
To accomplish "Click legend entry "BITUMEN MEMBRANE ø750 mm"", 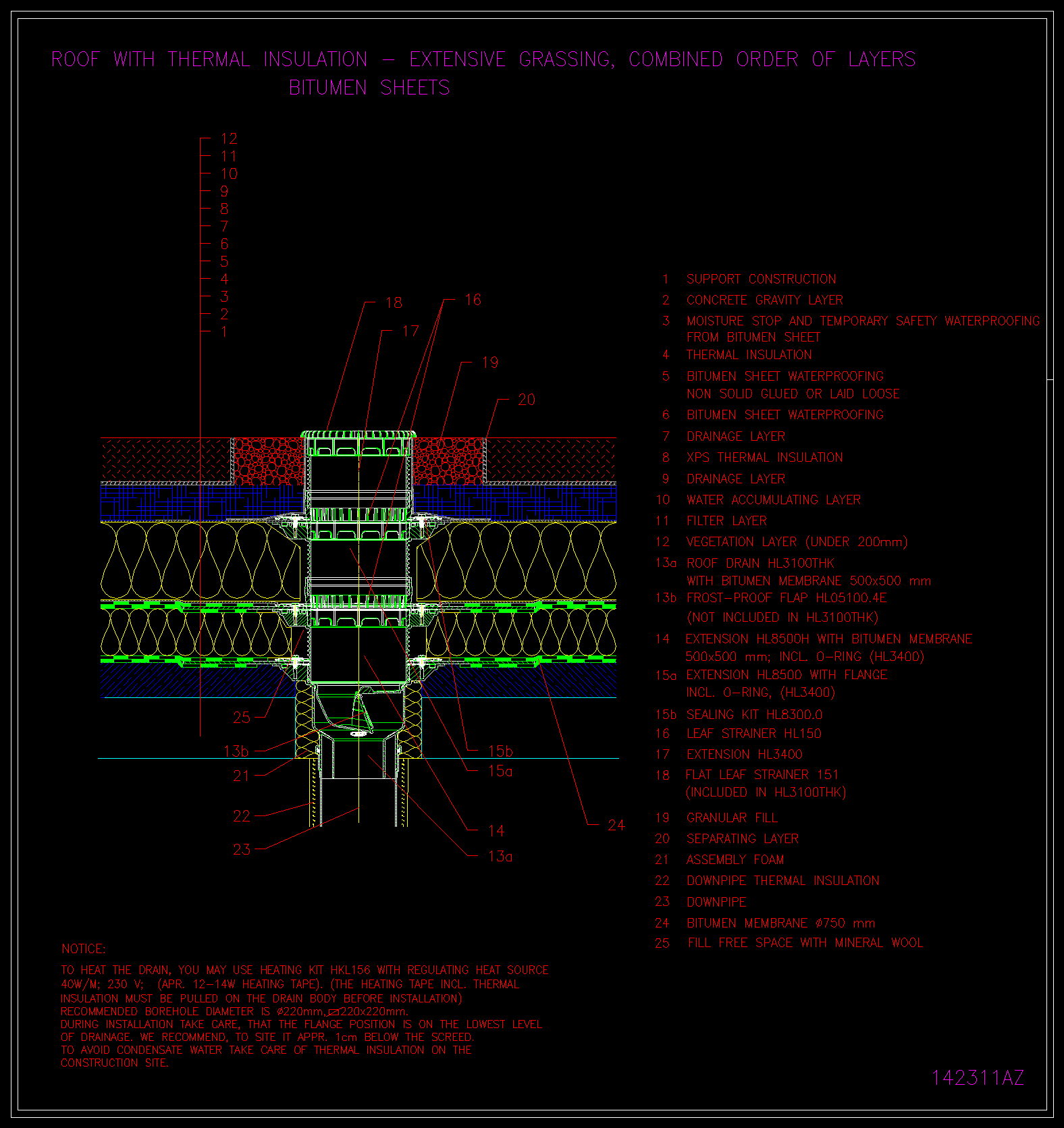I will (x=781, y=923).
